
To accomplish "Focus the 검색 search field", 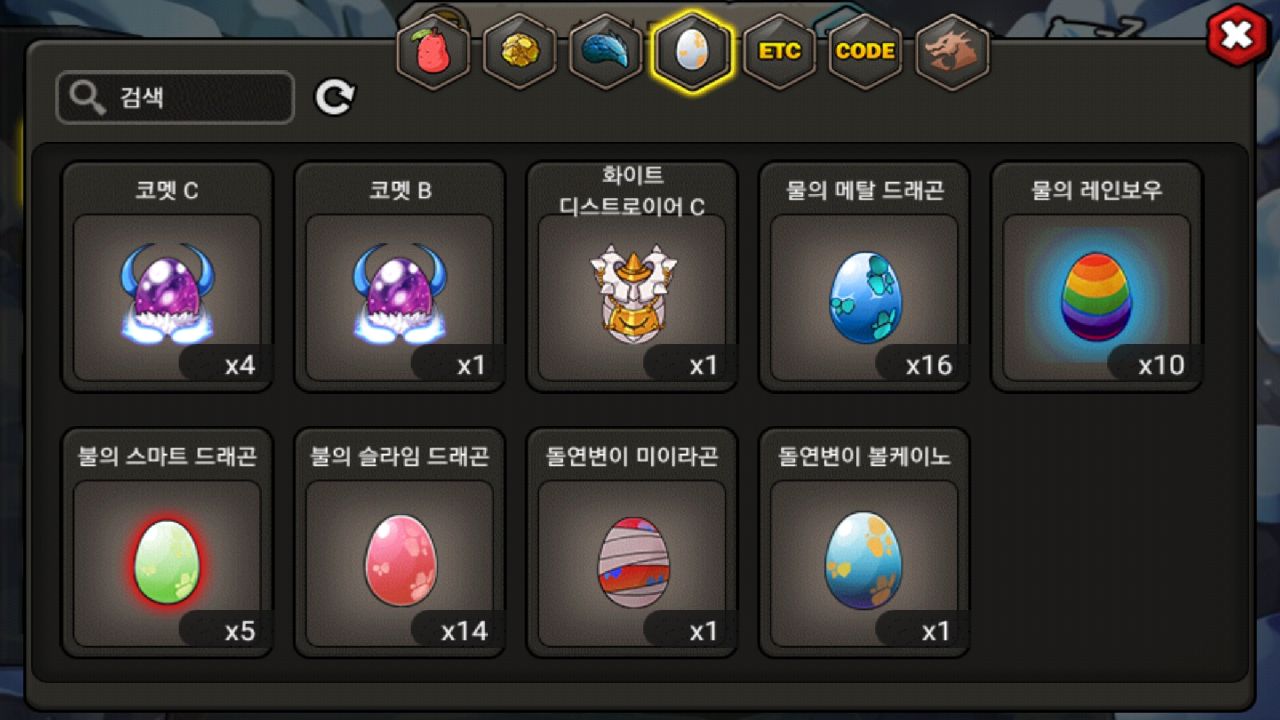I will (x=175, y=98).
